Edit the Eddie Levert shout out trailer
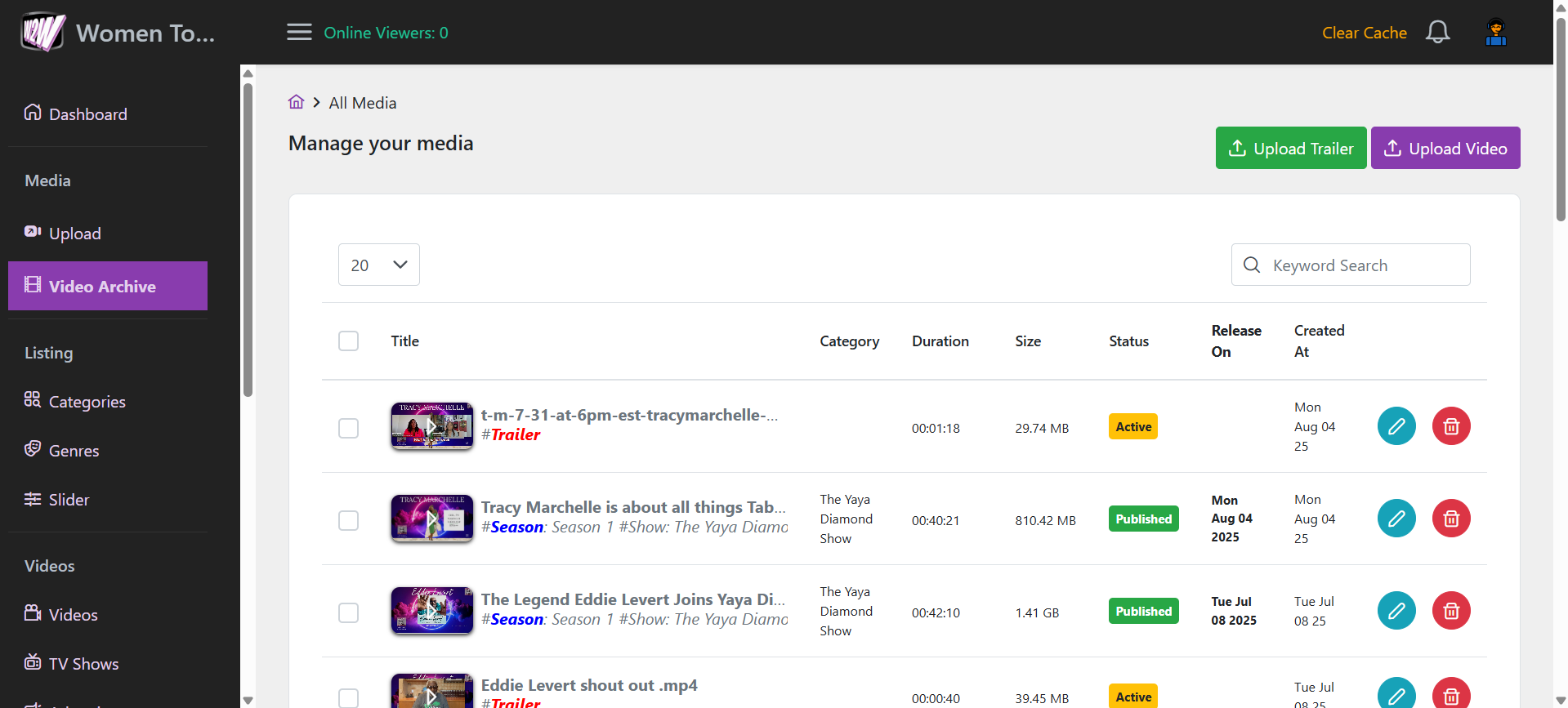 [1396, 694]
